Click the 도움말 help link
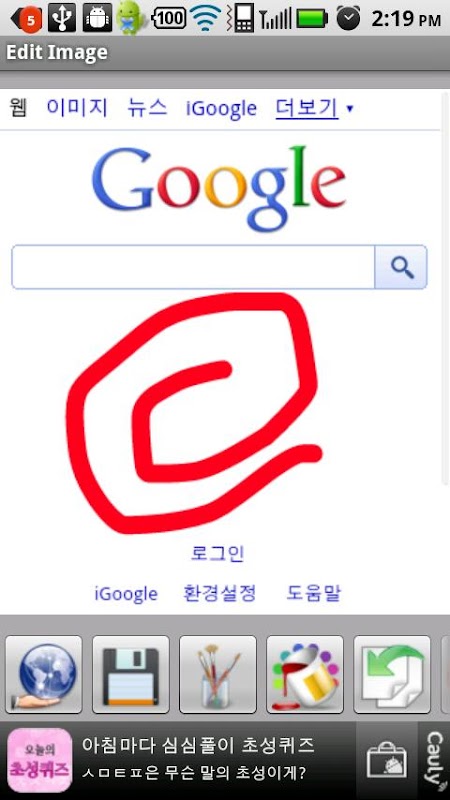This screenshot has height=800, width=450. (313, 593)
